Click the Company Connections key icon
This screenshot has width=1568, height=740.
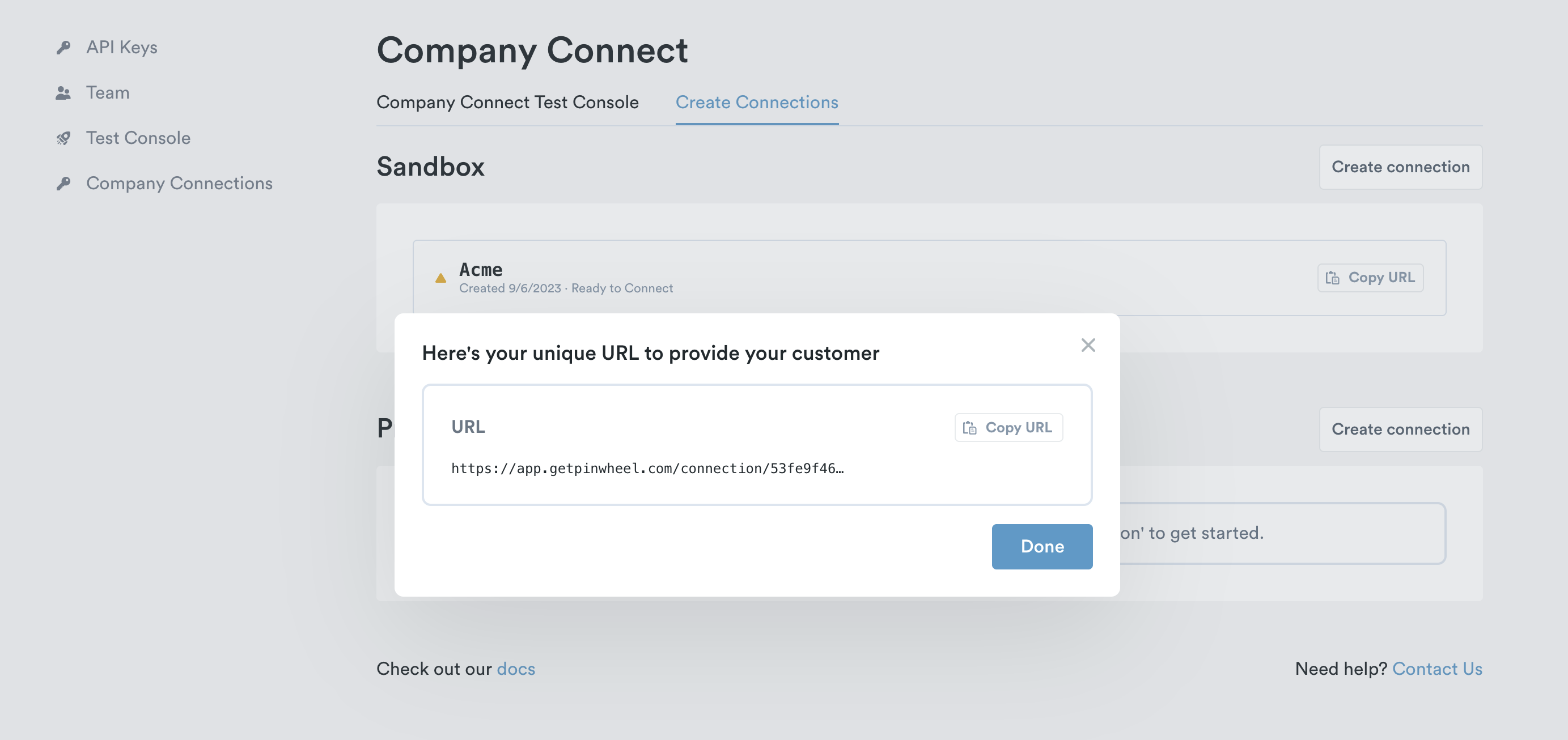tap(63, 183)
